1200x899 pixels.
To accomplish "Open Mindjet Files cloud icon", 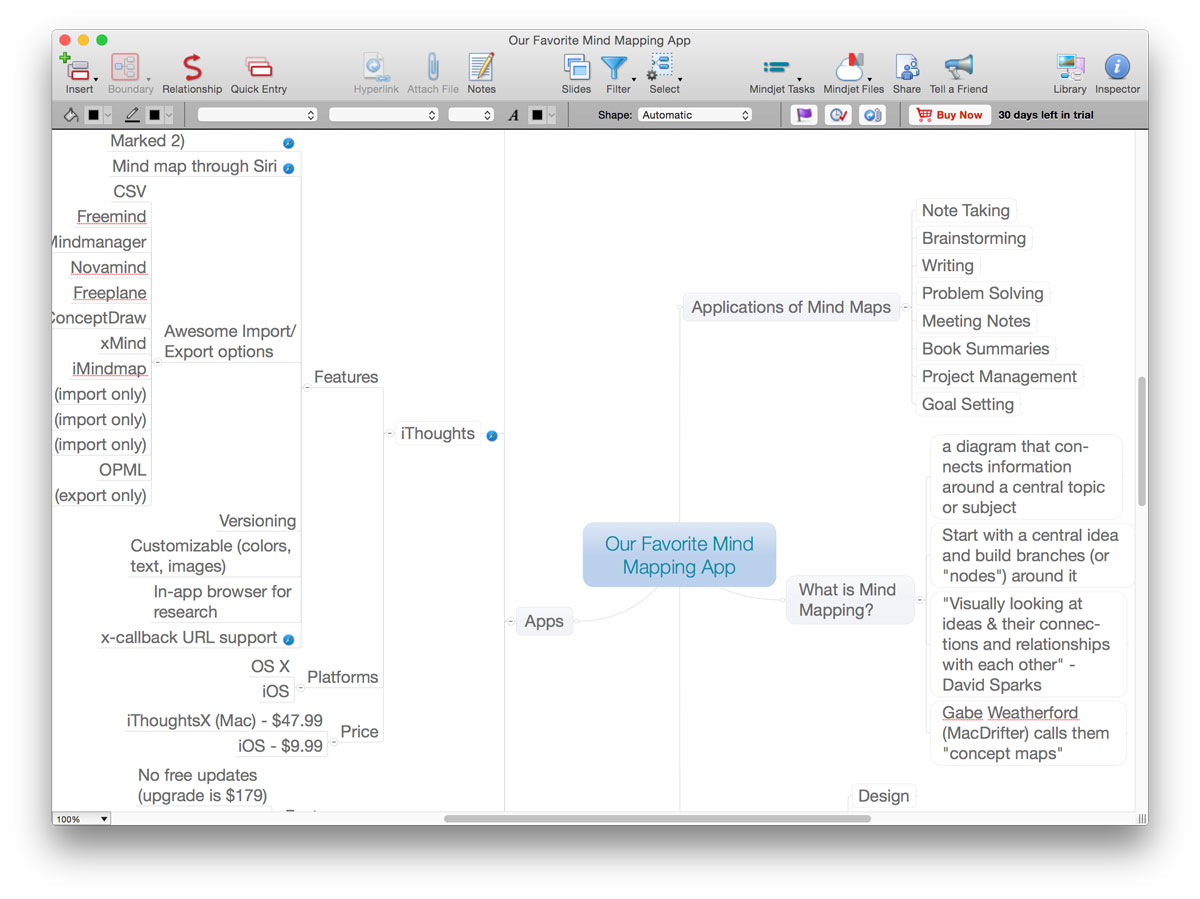I will point(849,67).
